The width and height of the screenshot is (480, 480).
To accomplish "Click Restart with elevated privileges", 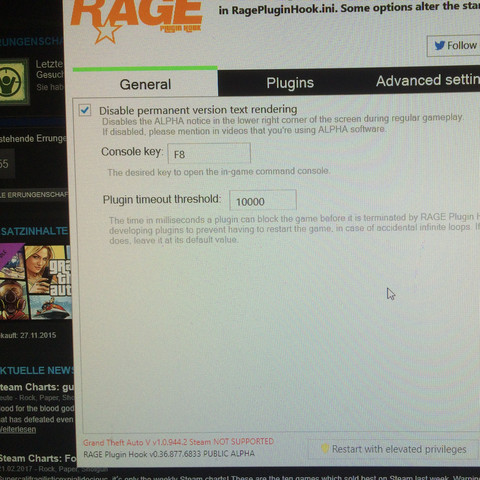I will click(x=393, y=449).
